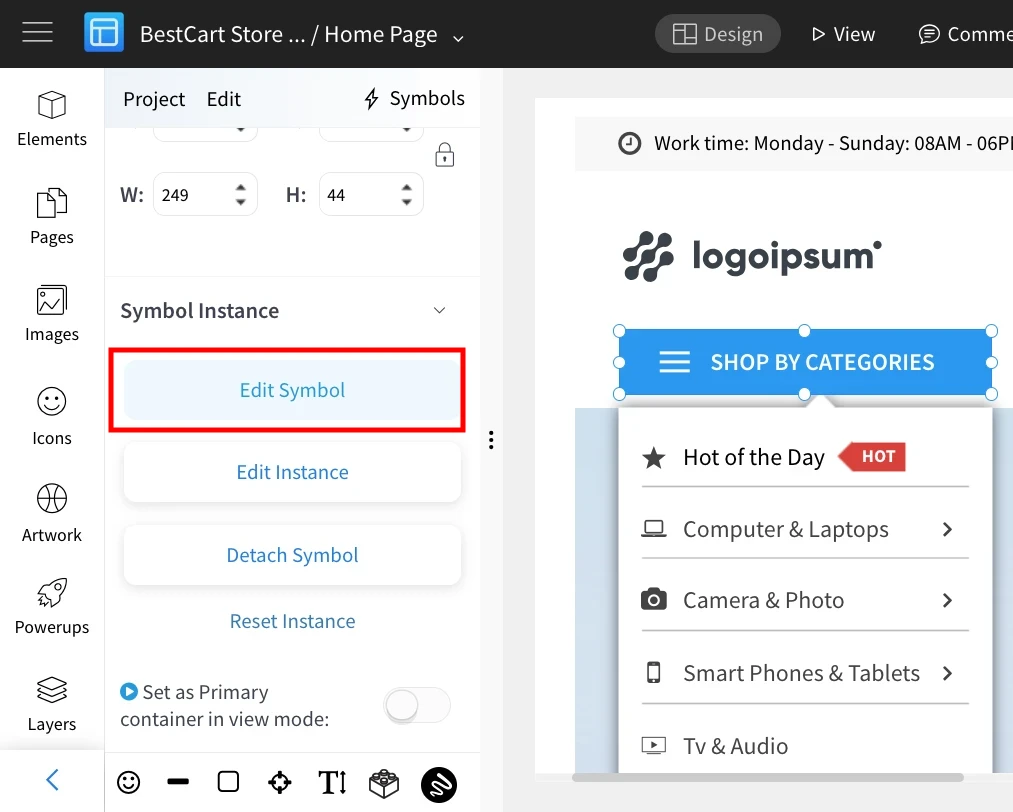Viewport: 1013px width, 812px height.
Task: Click the canvas horizontal scrollbar
Action: pos(768,777)
